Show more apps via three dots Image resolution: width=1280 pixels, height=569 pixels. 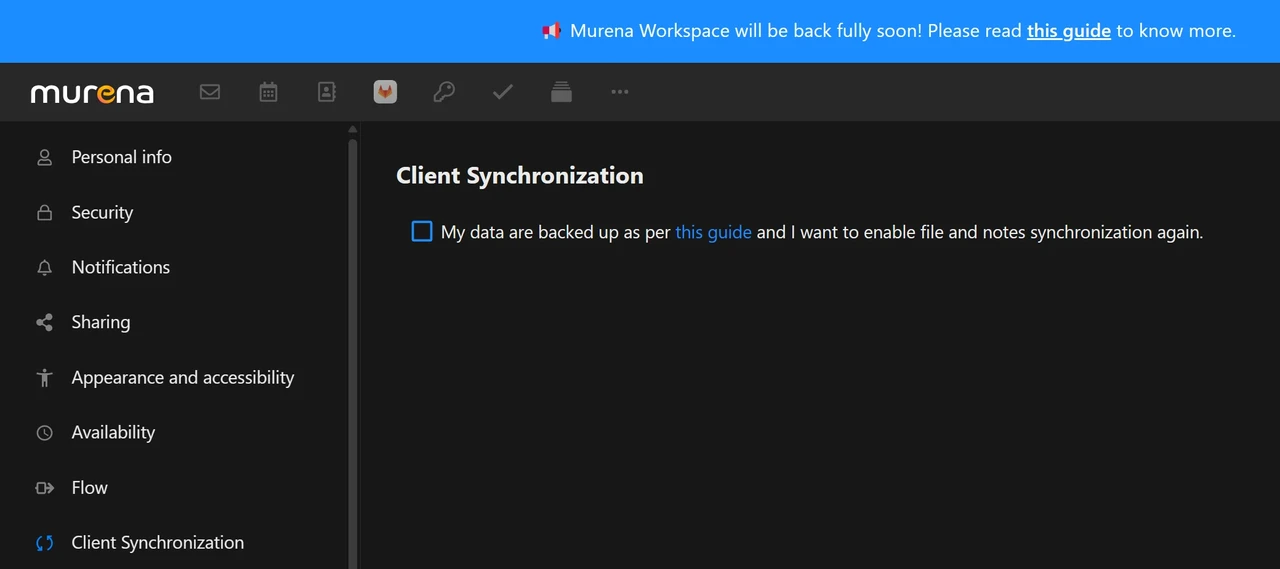pyautogui.click(x=620, y=92)
